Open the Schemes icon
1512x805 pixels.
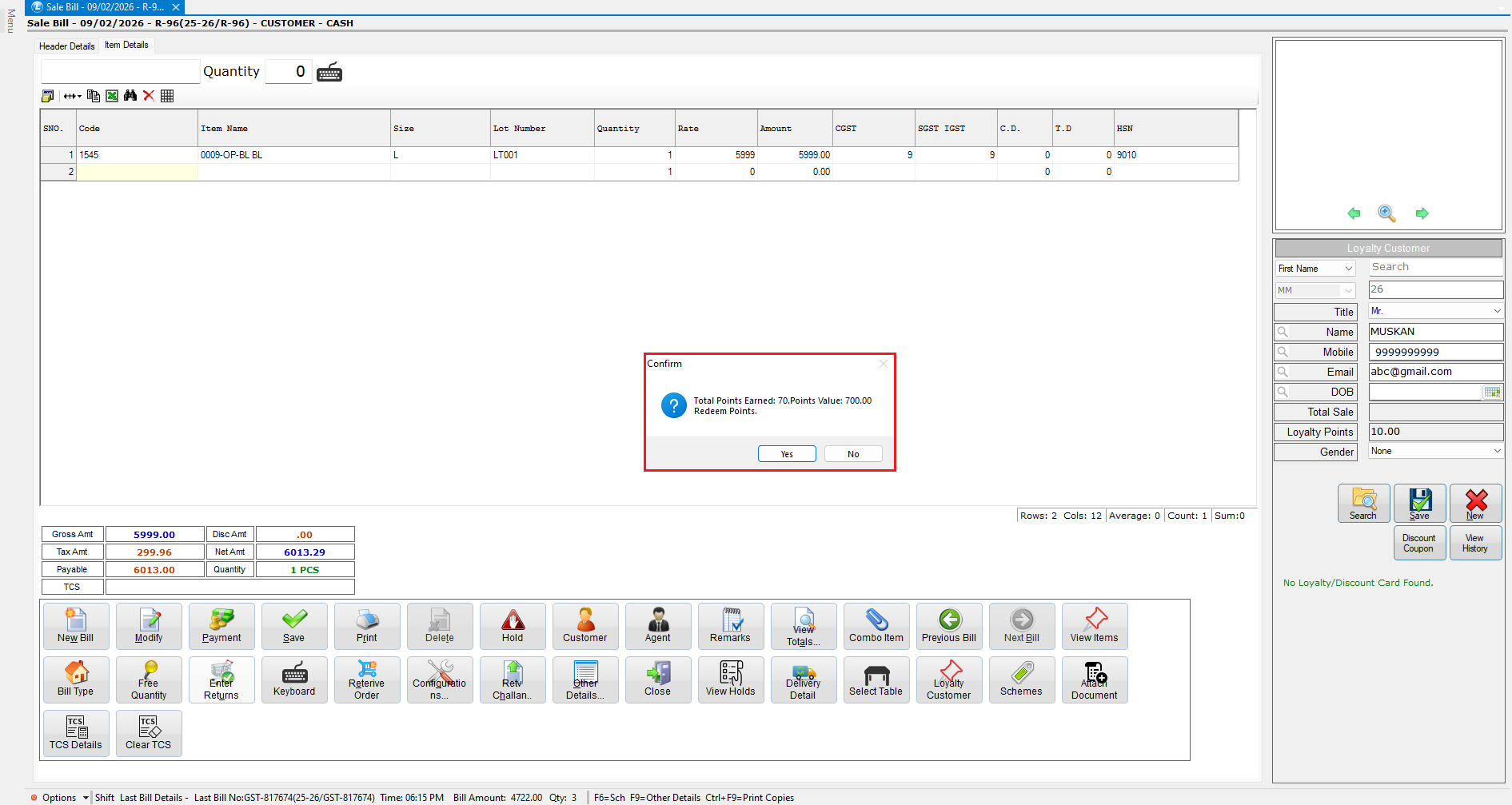pyautogui.click(x=1021, y=679)
